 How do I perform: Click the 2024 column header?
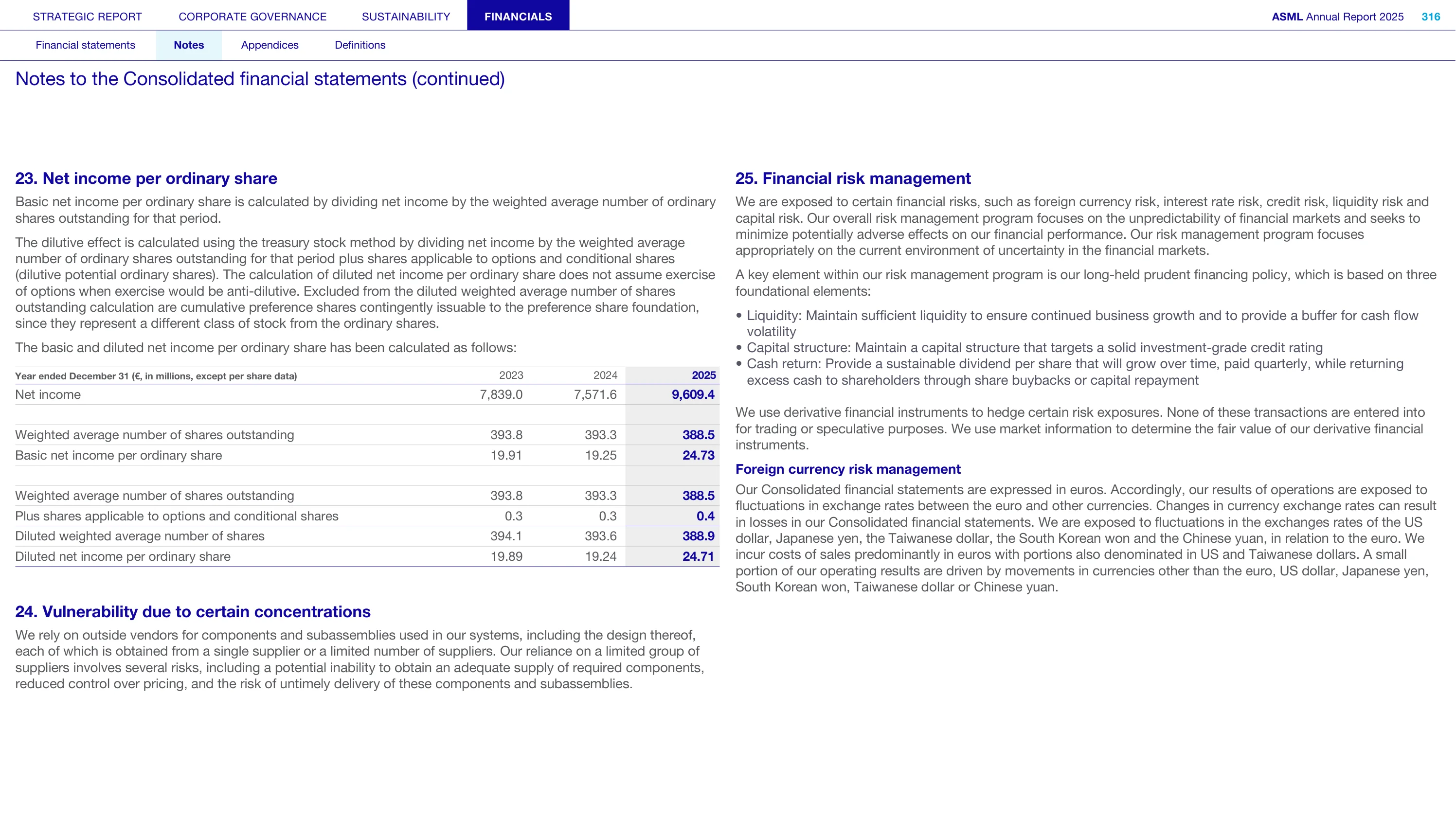(x=605, y=375)
